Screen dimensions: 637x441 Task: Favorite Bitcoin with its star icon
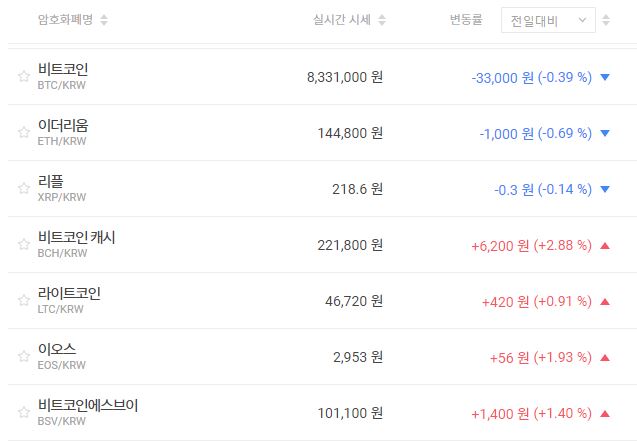pyautogui.click(x=24, y=77)
